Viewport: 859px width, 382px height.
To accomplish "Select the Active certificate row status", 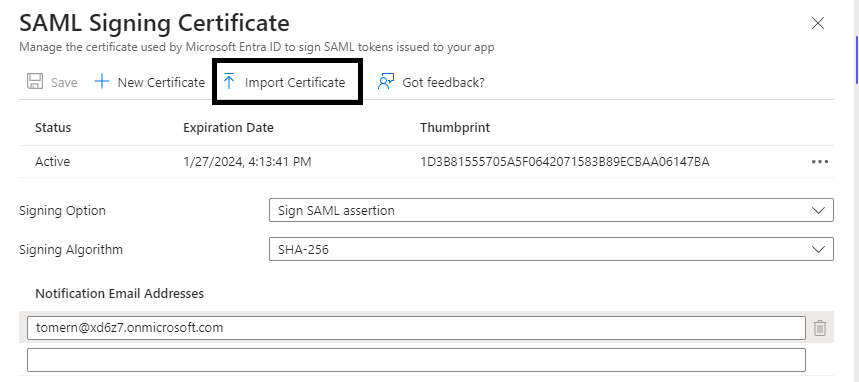I will tap(53, 162).
